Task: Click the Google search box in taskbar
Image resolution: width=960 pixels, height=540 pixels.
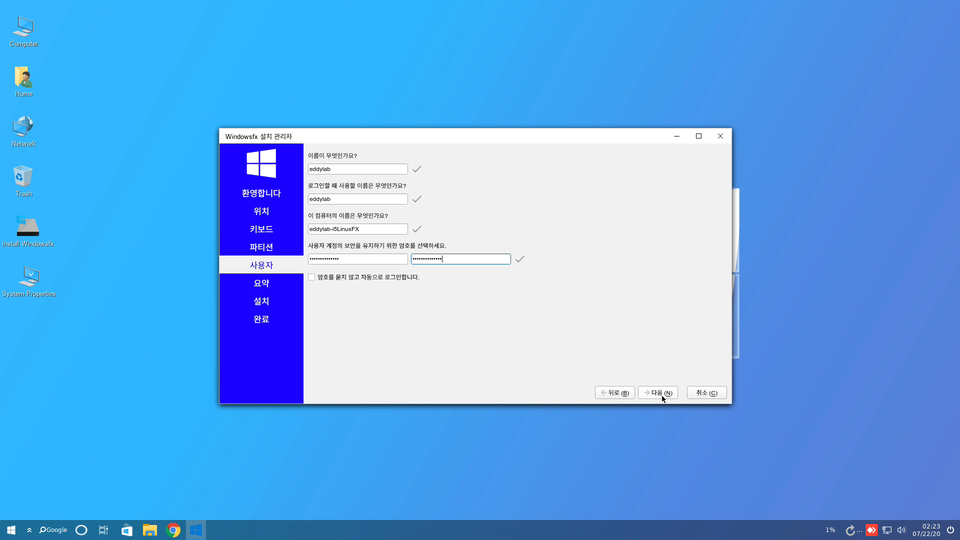Action: [x=53, y=530]
